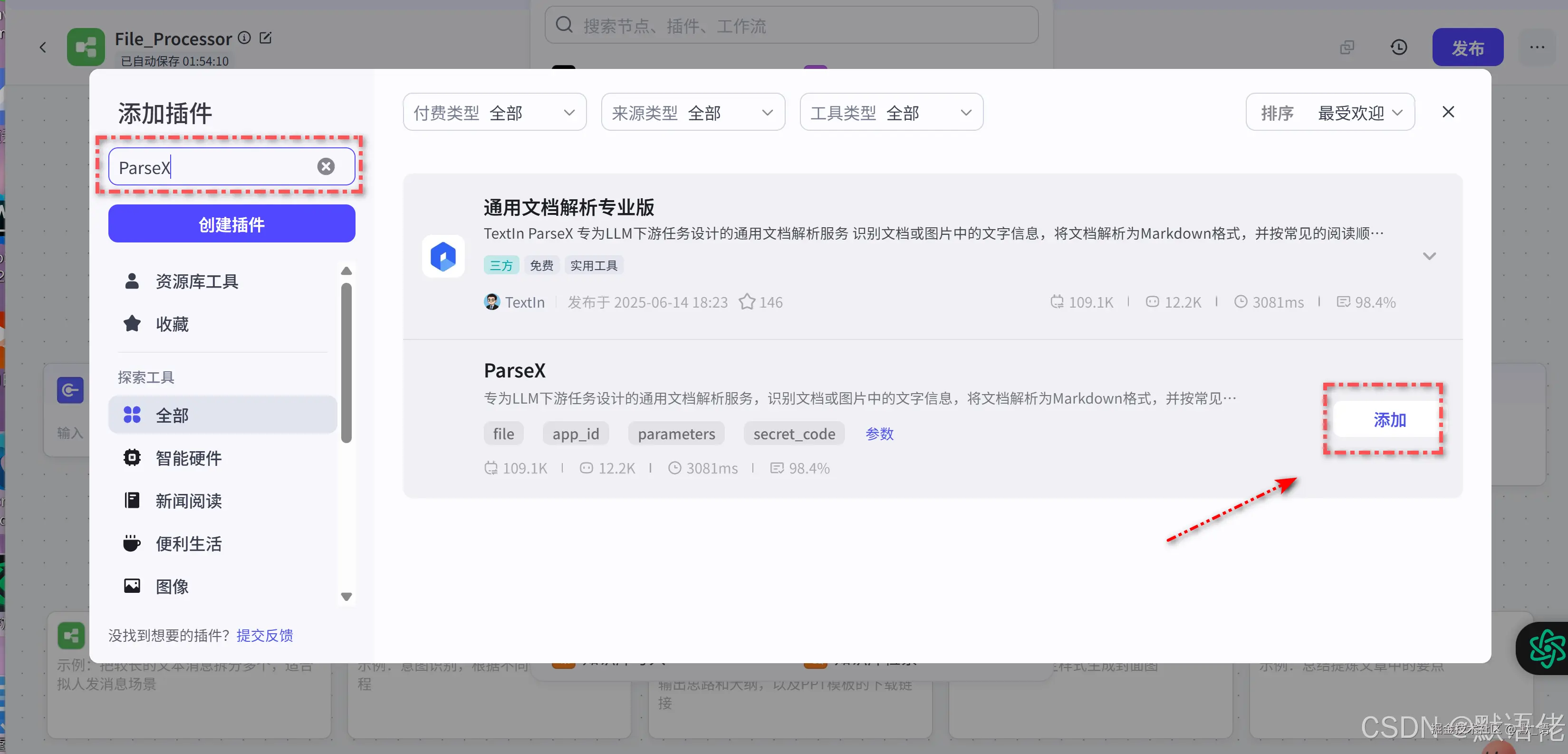Click the 创建插件 button
Viewport: 1568px width, 754px height.
(x=231, y=223)
